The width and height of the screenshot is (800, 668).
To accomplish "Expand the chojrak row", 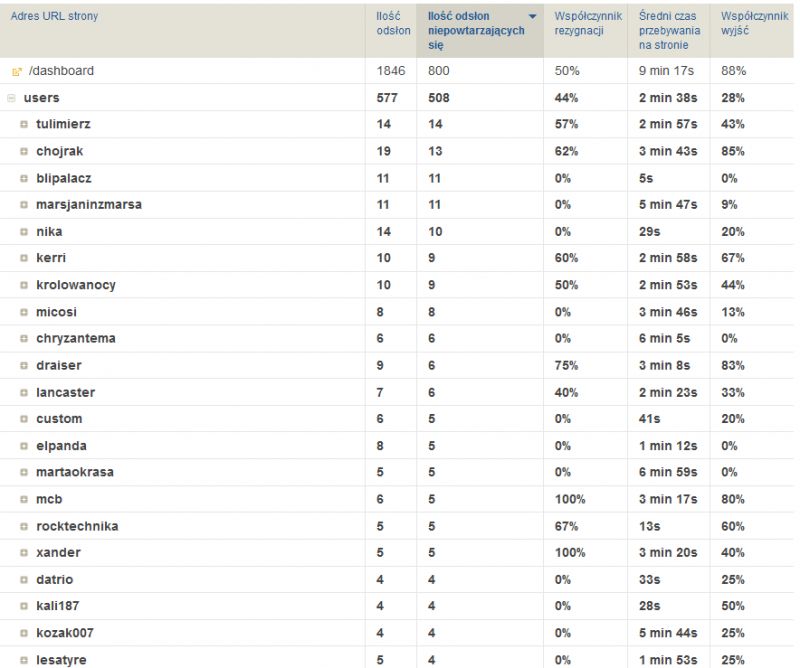I will click(24, 152).
